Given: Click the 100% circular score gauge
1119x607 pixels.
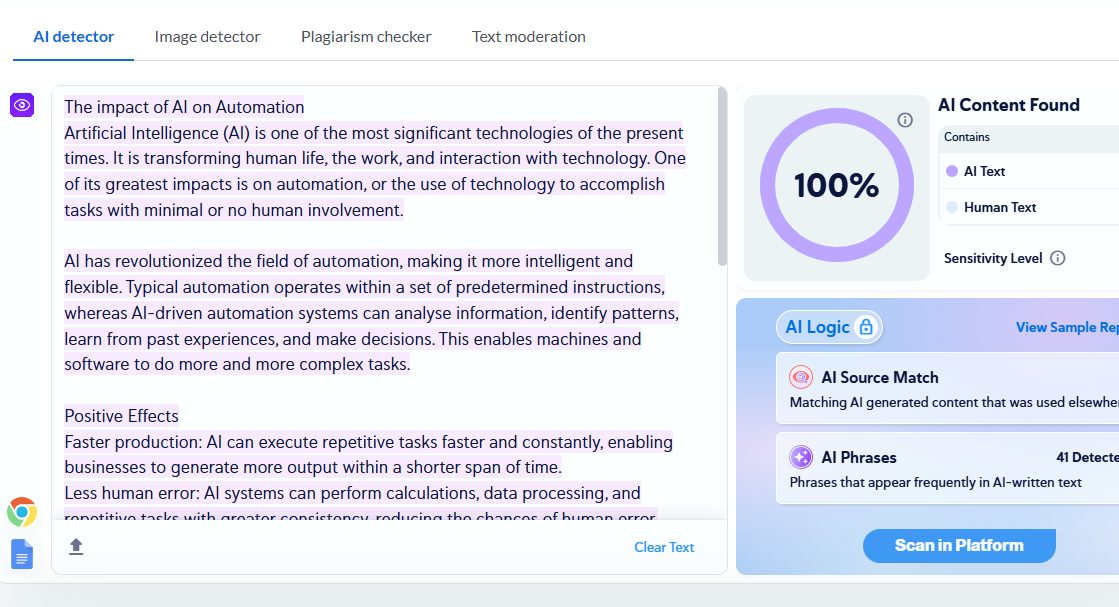Looking at the screenshot, I should point(836,185).
